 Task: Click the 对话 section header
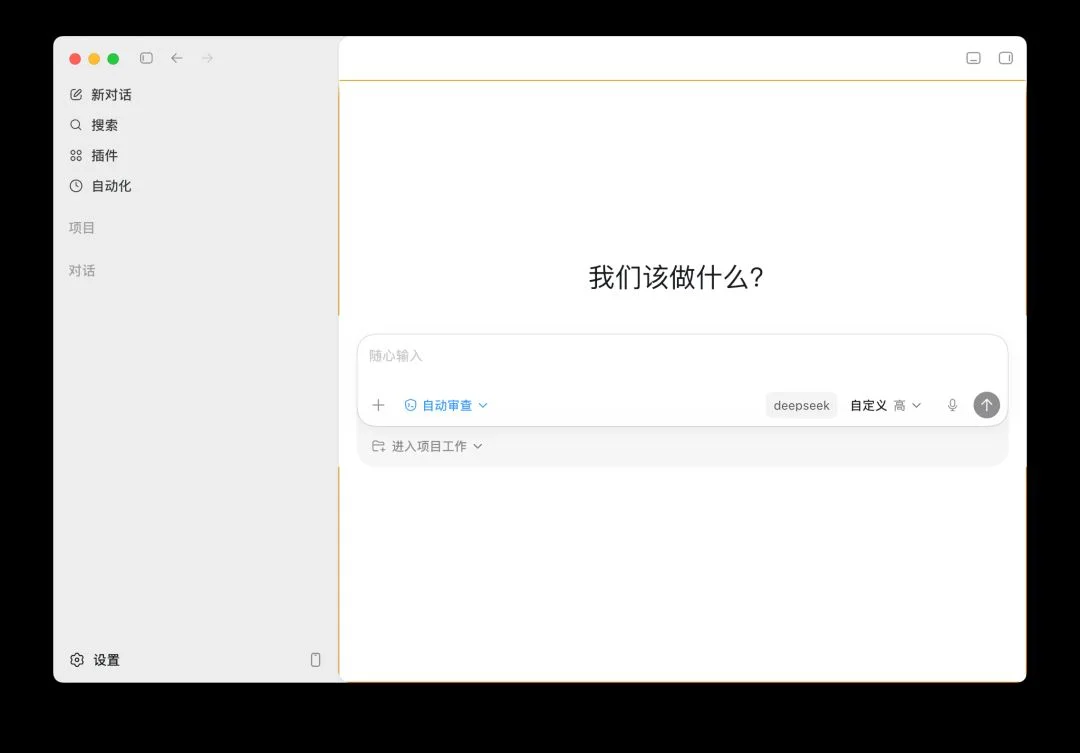[x=81, y=270]
